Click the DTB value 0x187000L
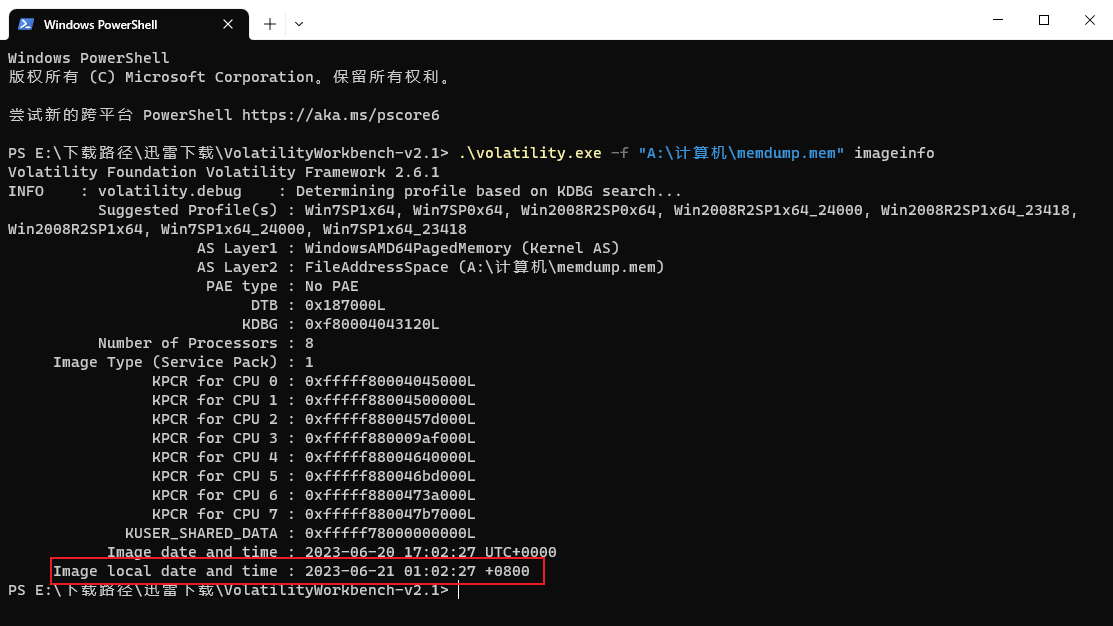The height and width of the screenshot is (626, 1113). click(x=345, y=305)
